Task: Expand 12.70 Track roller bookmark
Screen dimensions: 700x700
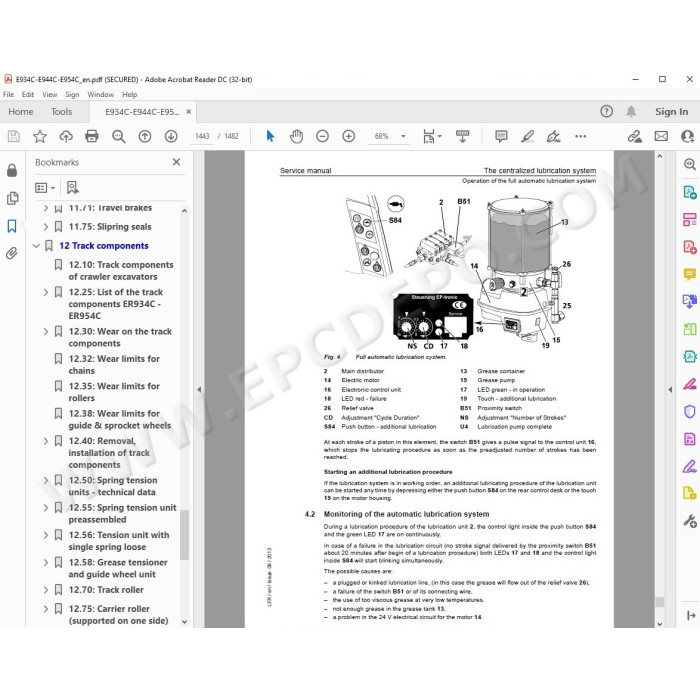Action: tap(46, 590)
